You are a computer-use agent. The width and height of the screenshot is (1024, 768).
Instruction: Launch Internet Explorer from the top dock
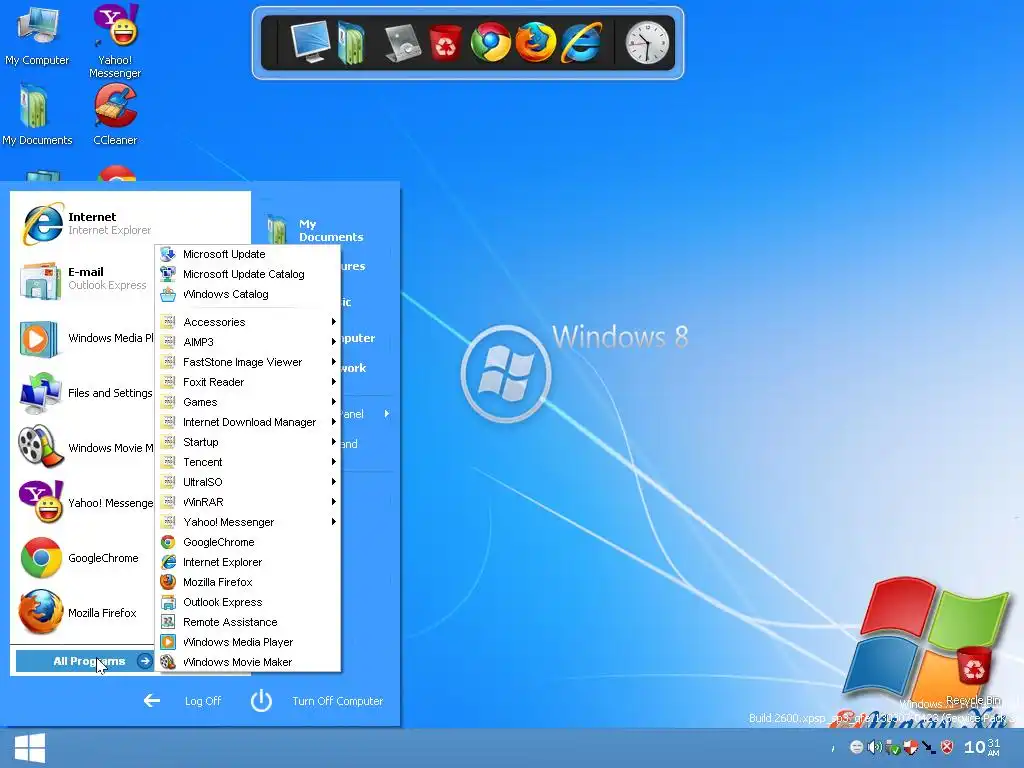click(x=581, y=42)
